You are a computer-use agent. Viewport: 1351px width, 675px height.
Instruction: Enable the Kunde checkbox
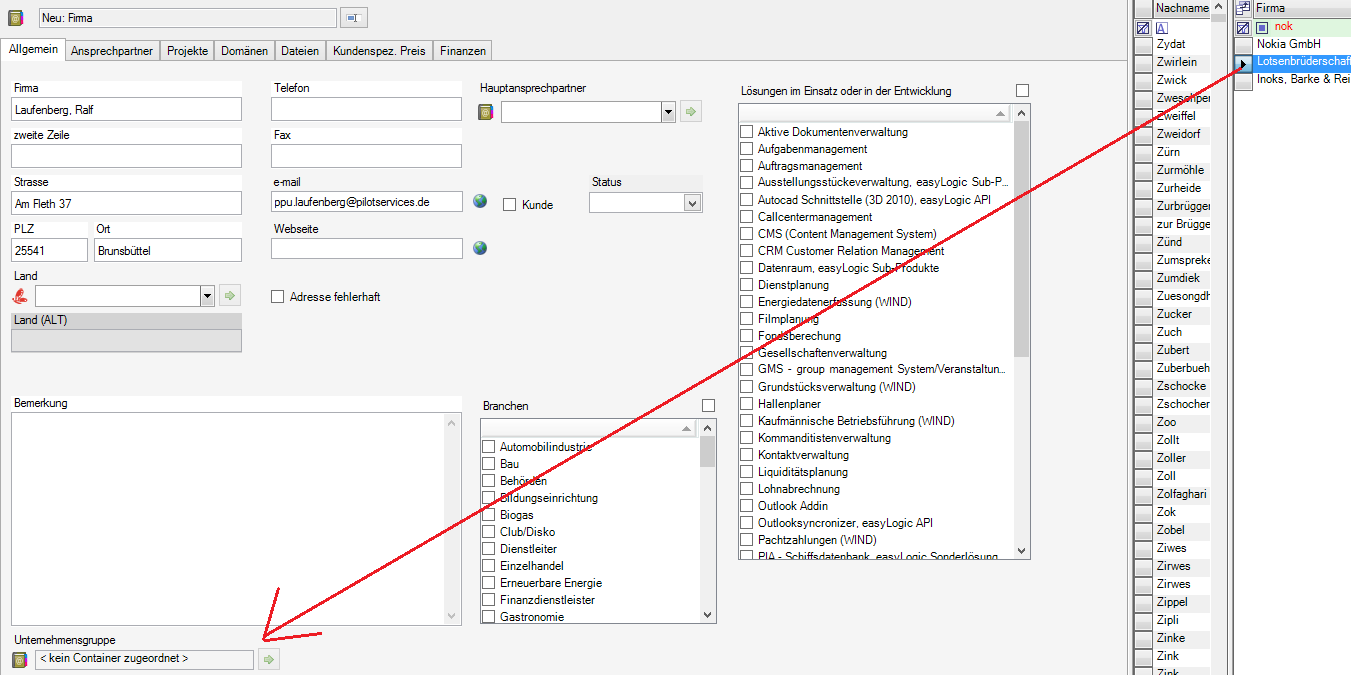pos(509,205)
